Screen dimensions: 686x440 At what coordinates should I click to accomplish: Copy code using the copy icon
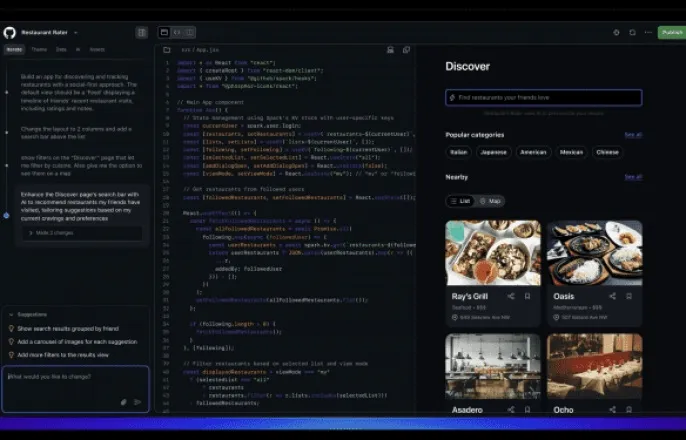406,50
